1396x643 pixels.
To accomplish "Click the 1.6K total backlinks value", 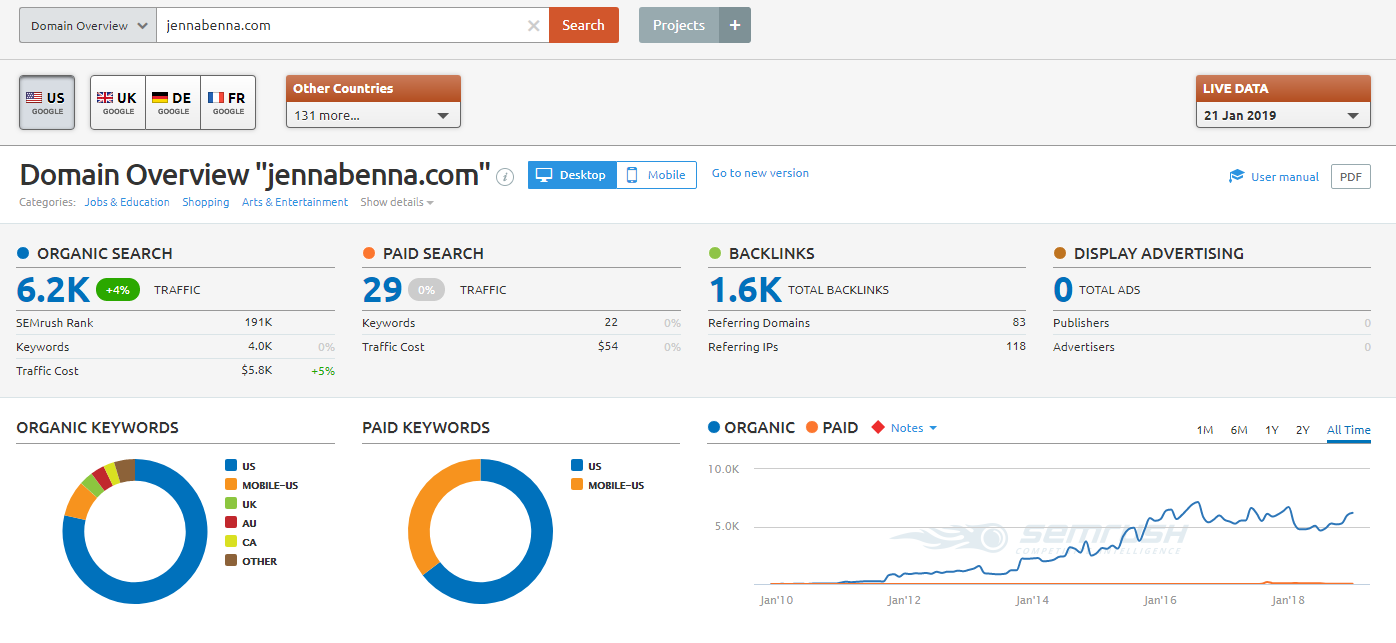I will (745, 290).
